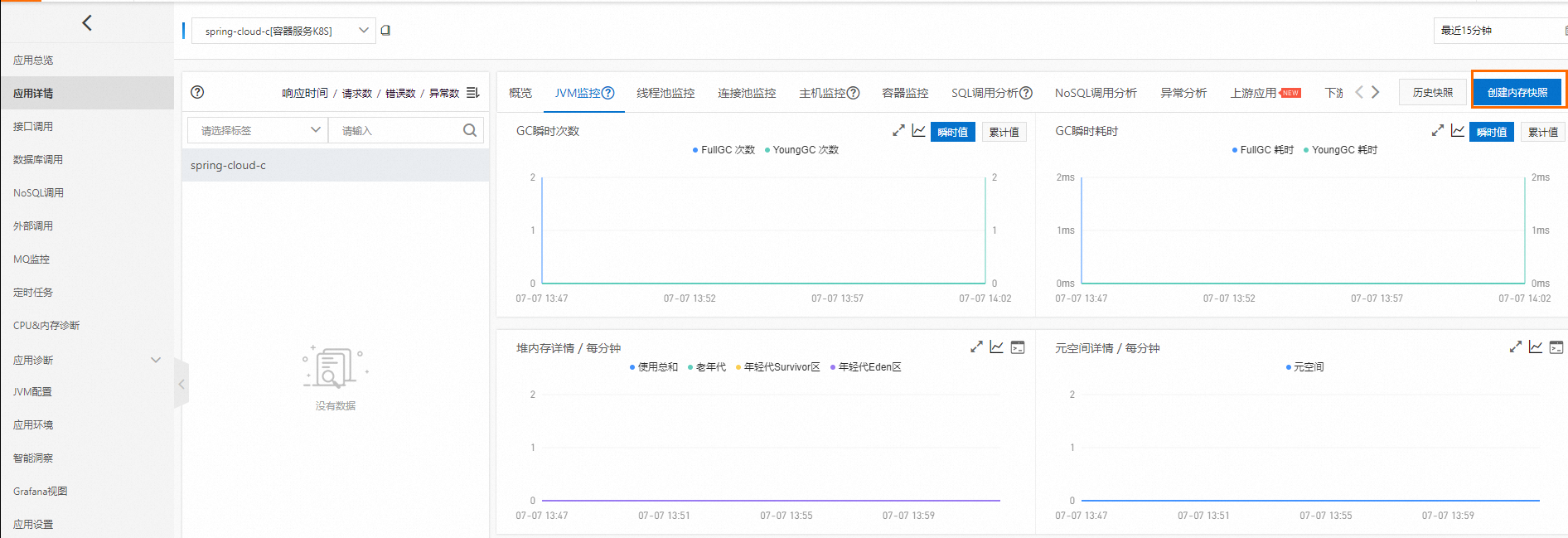Switch to the 容器监控 tab

[905, 93]
